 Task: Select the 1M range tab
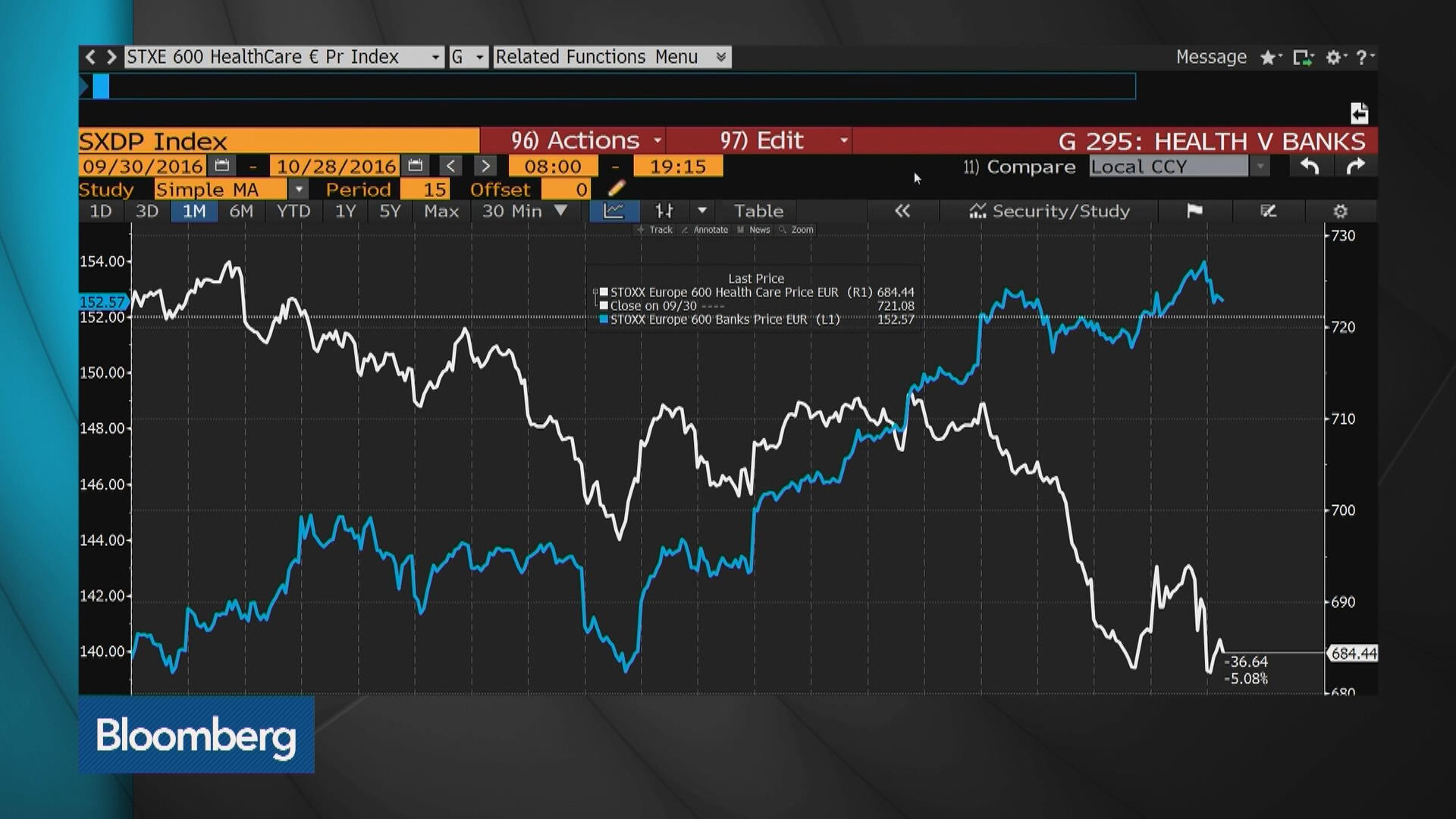(x=194, y=211)
